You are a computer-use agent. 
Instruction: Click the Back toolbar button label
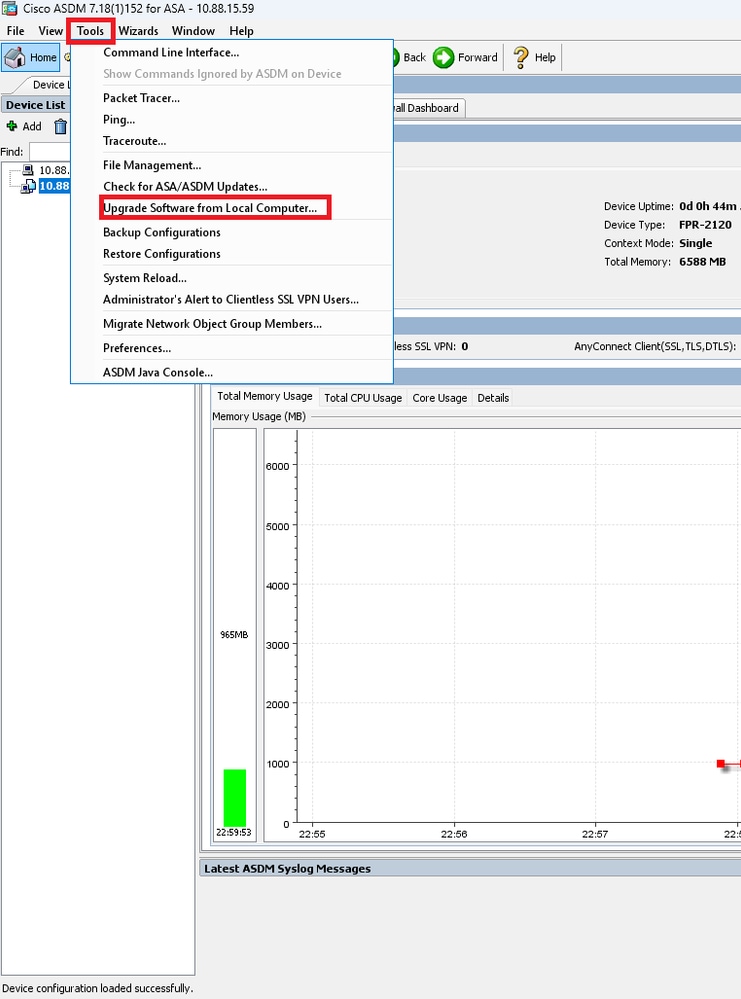click(414, 57)
